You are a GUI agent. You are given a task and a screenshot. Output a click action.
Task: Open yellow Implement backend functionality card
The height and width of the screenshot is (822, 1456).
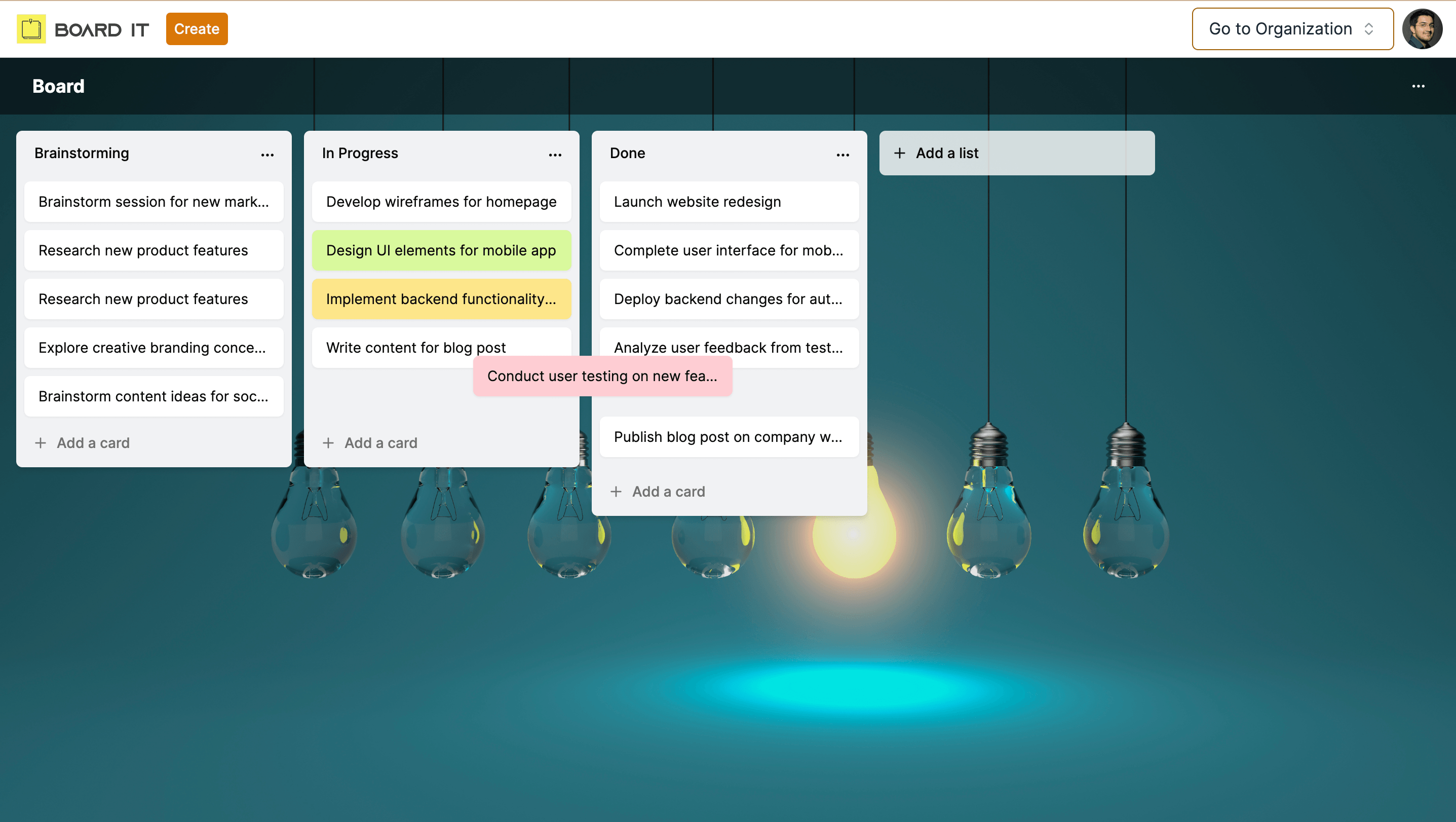(441, 299)
